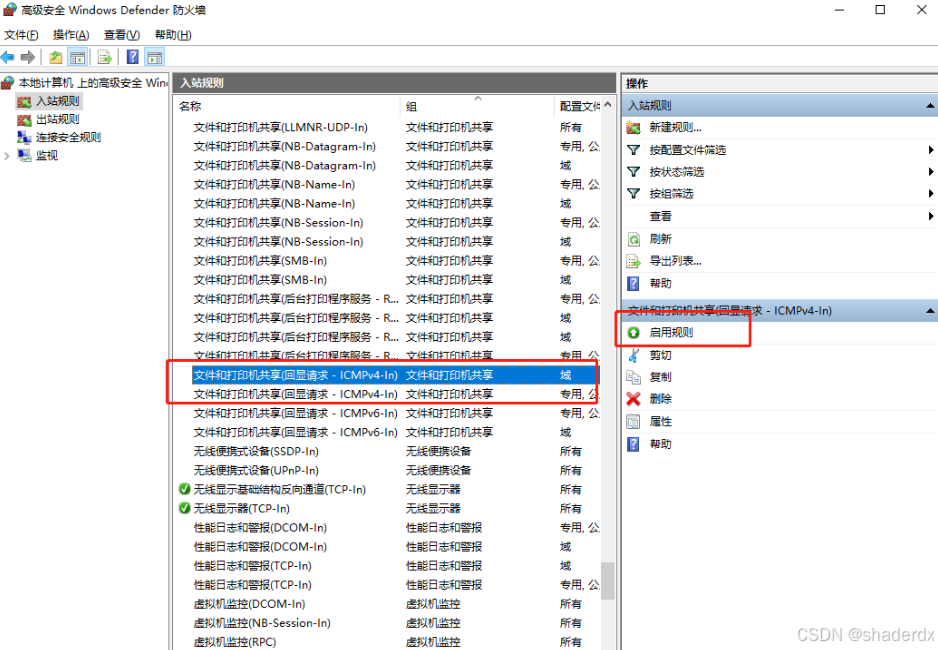Click 刷新 in the actions pane
This screenshot has height=650, width=938.
(660, 239)
